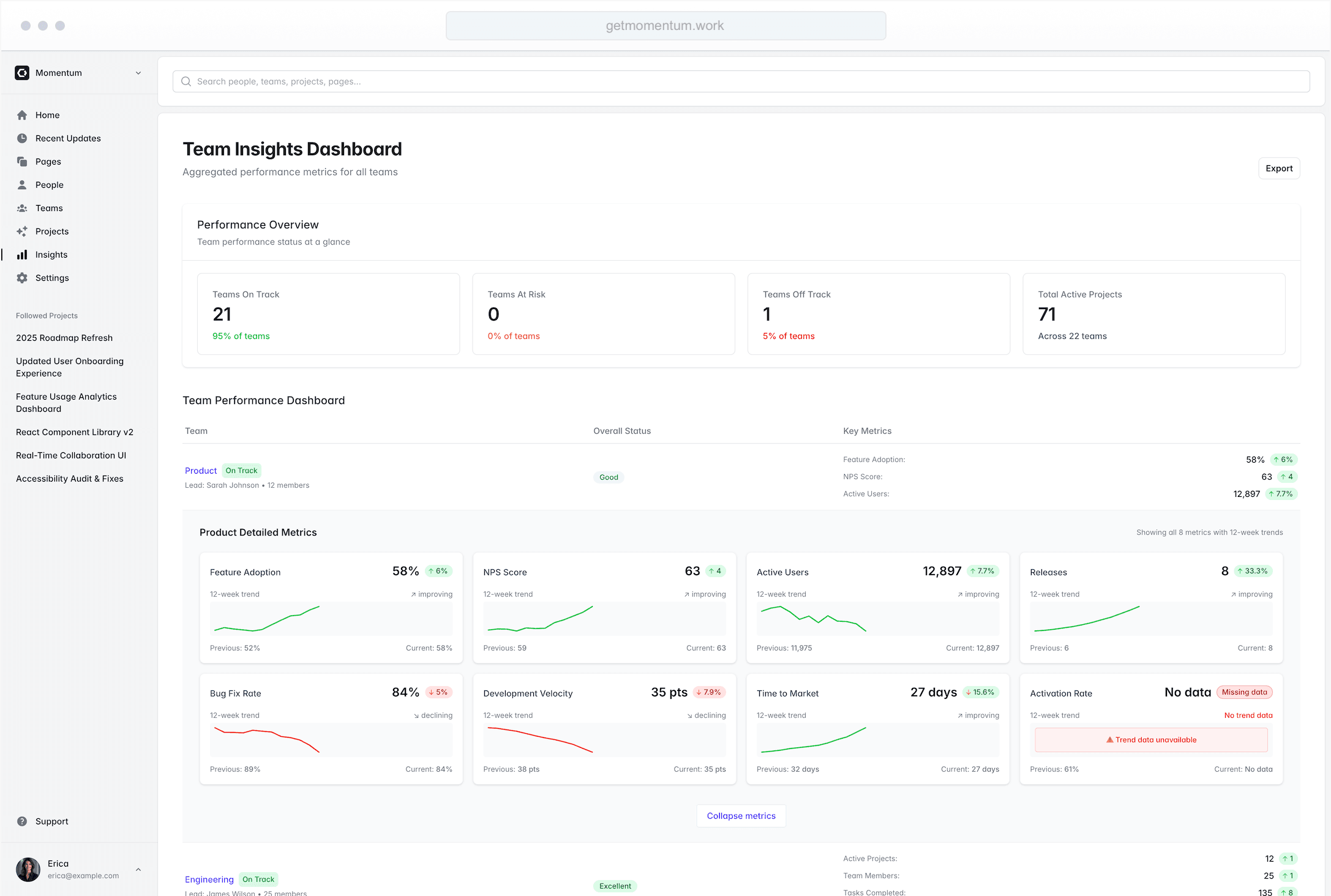Click the Recent Updates clock icon
Image resolution: width=1331 pixels, height=896 pixels.
22,138
